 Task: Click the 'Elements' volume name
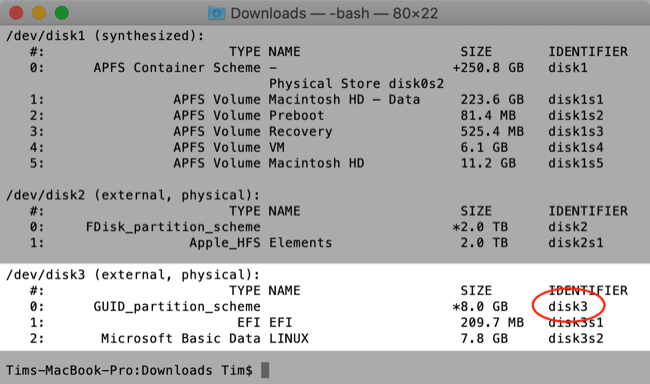pos(301,243)
